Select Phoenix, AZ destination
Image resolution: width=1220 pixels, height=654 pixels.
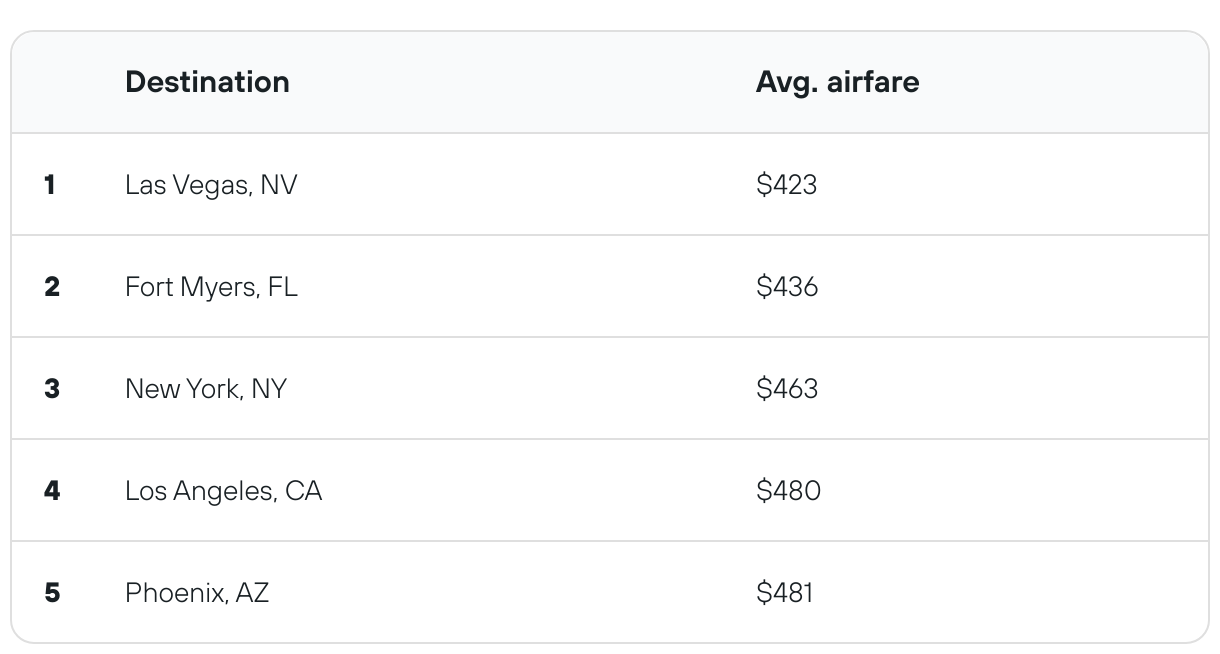(197, 593)
